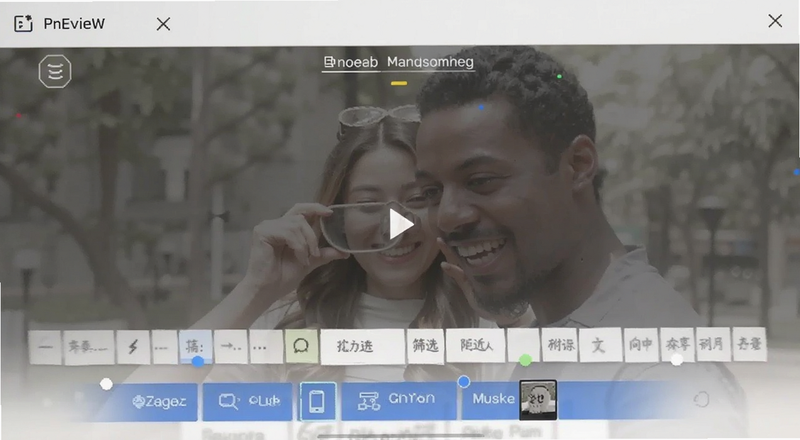800x440 pixels.
Task: Click the oLub search button
Action: coord(248,401)
